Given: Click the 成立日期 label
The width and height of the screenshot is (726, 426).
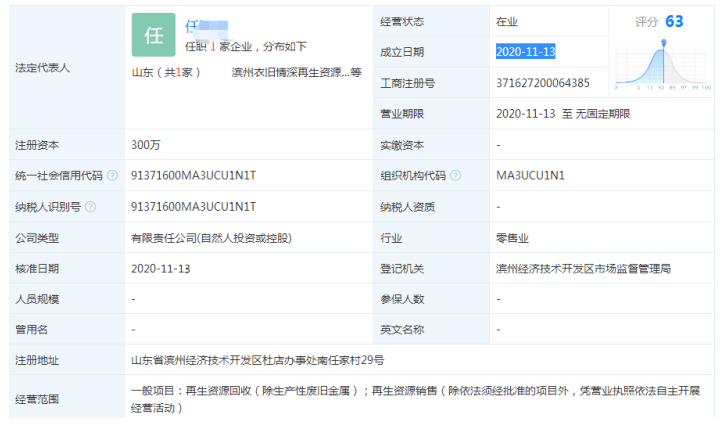Looking at the screenshot, I should (x=402, y=52).
